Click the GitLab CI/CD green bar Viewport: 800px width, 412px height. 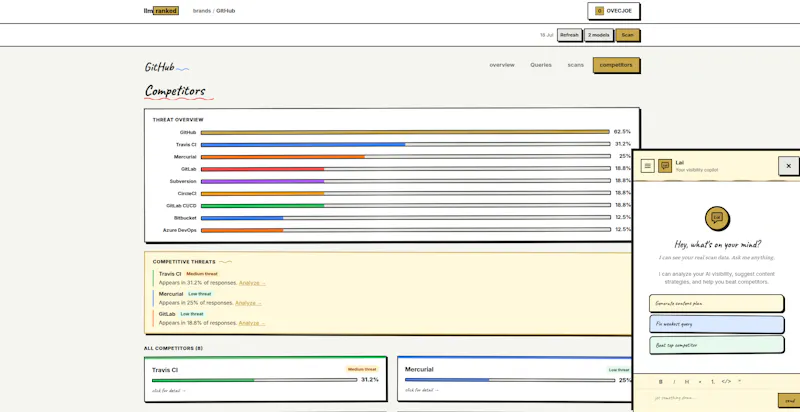(406, 205)
